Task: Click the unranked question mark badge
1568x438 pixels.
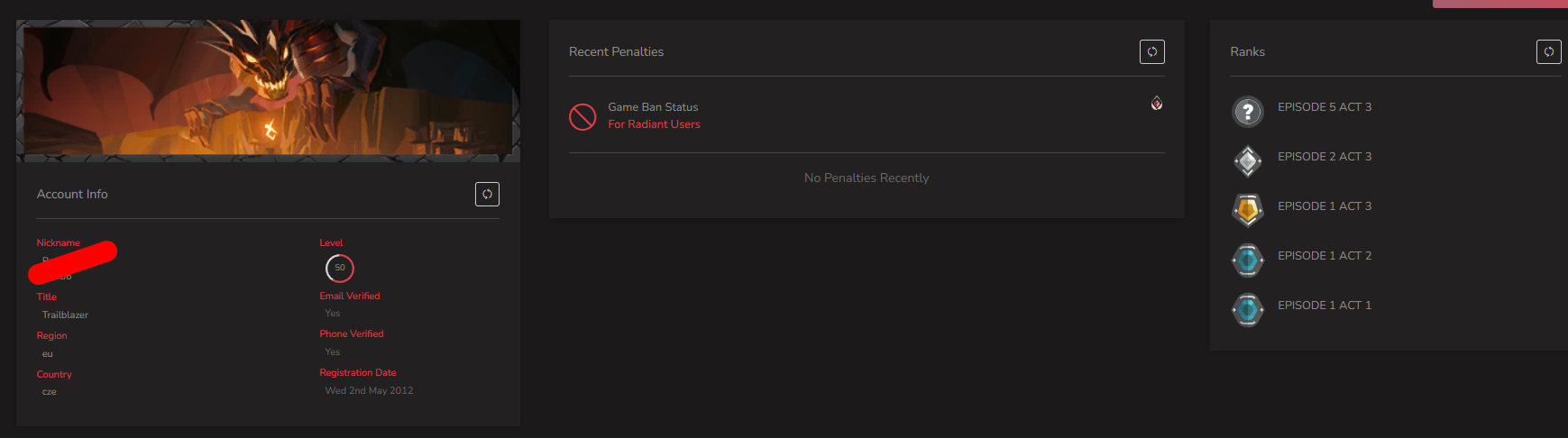Action: pos(1248,112)
